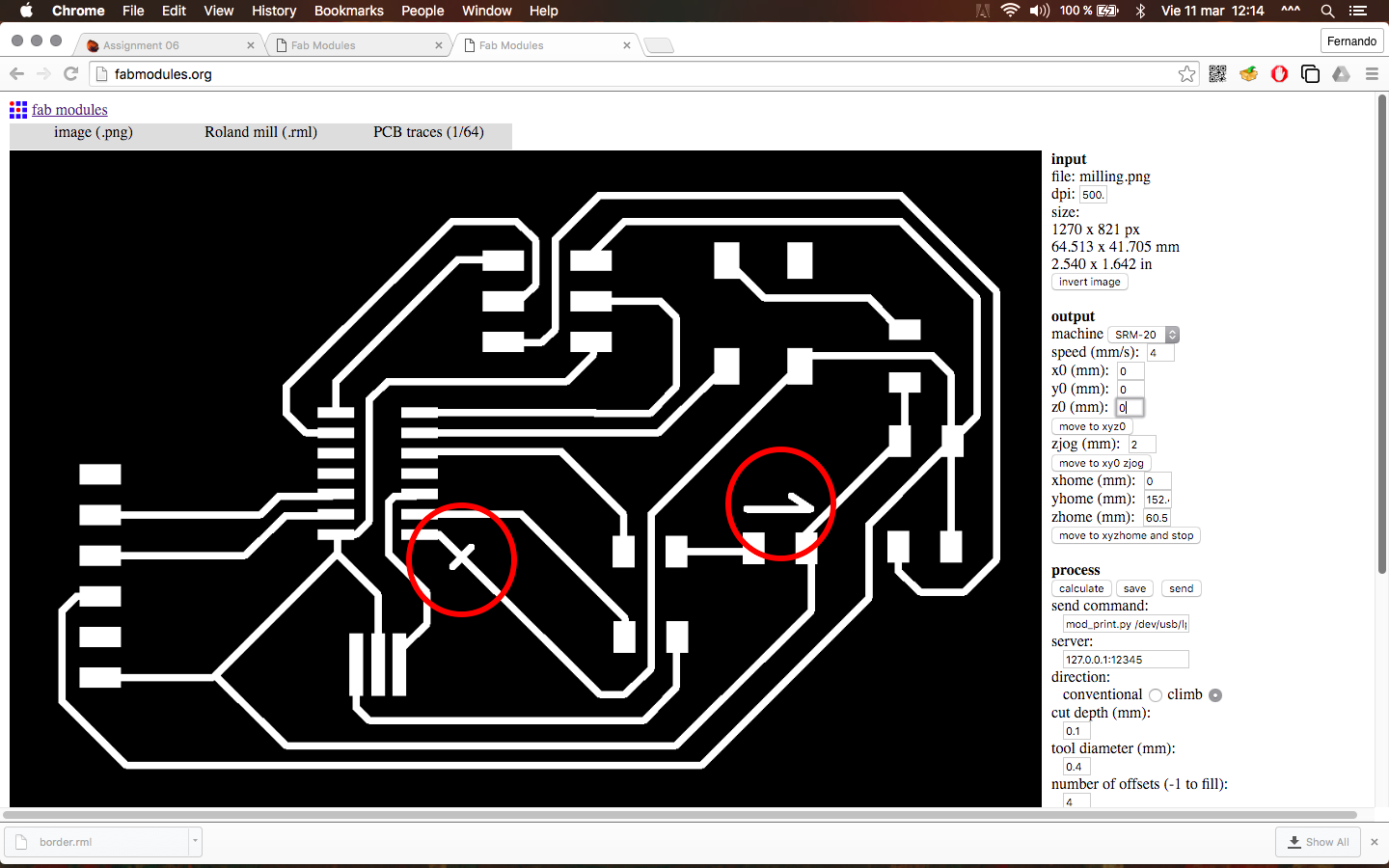Click the Adobe icon in menu bar

[x=982, y=11]
